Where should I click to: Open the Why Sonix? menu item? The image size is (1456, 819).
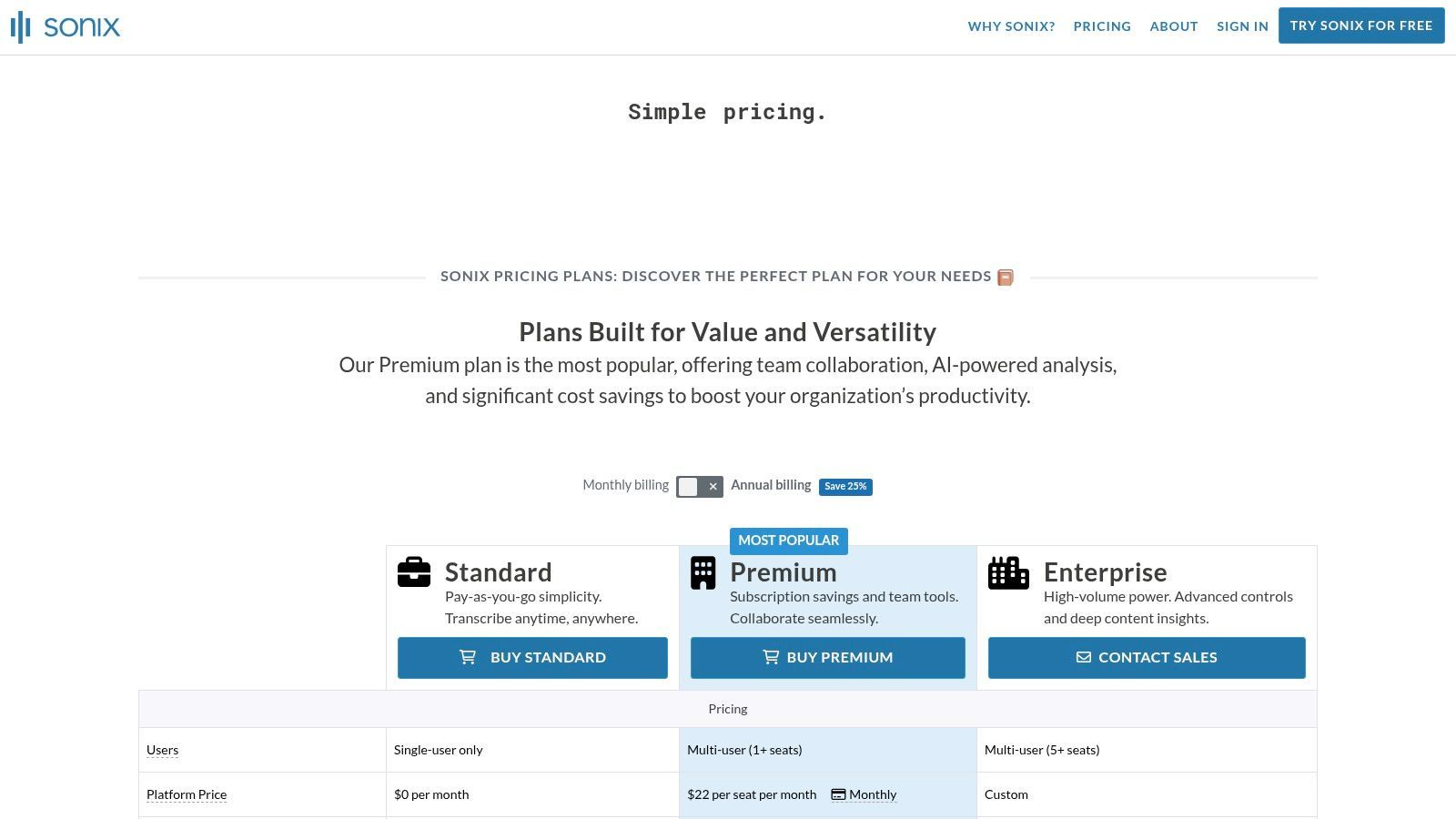coord(1011,26)
